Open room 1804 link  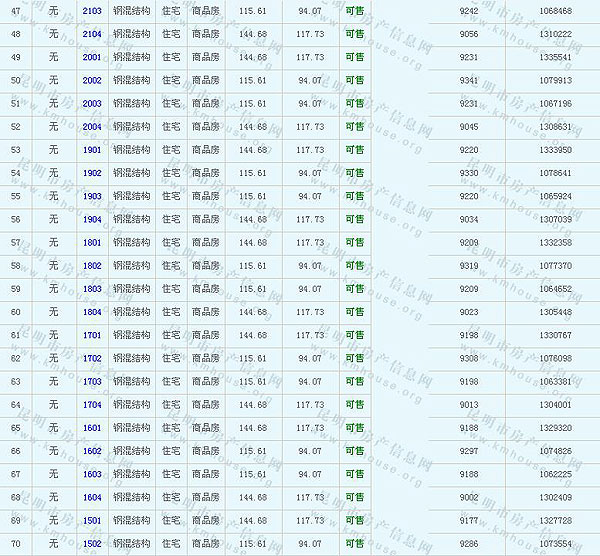92,312
